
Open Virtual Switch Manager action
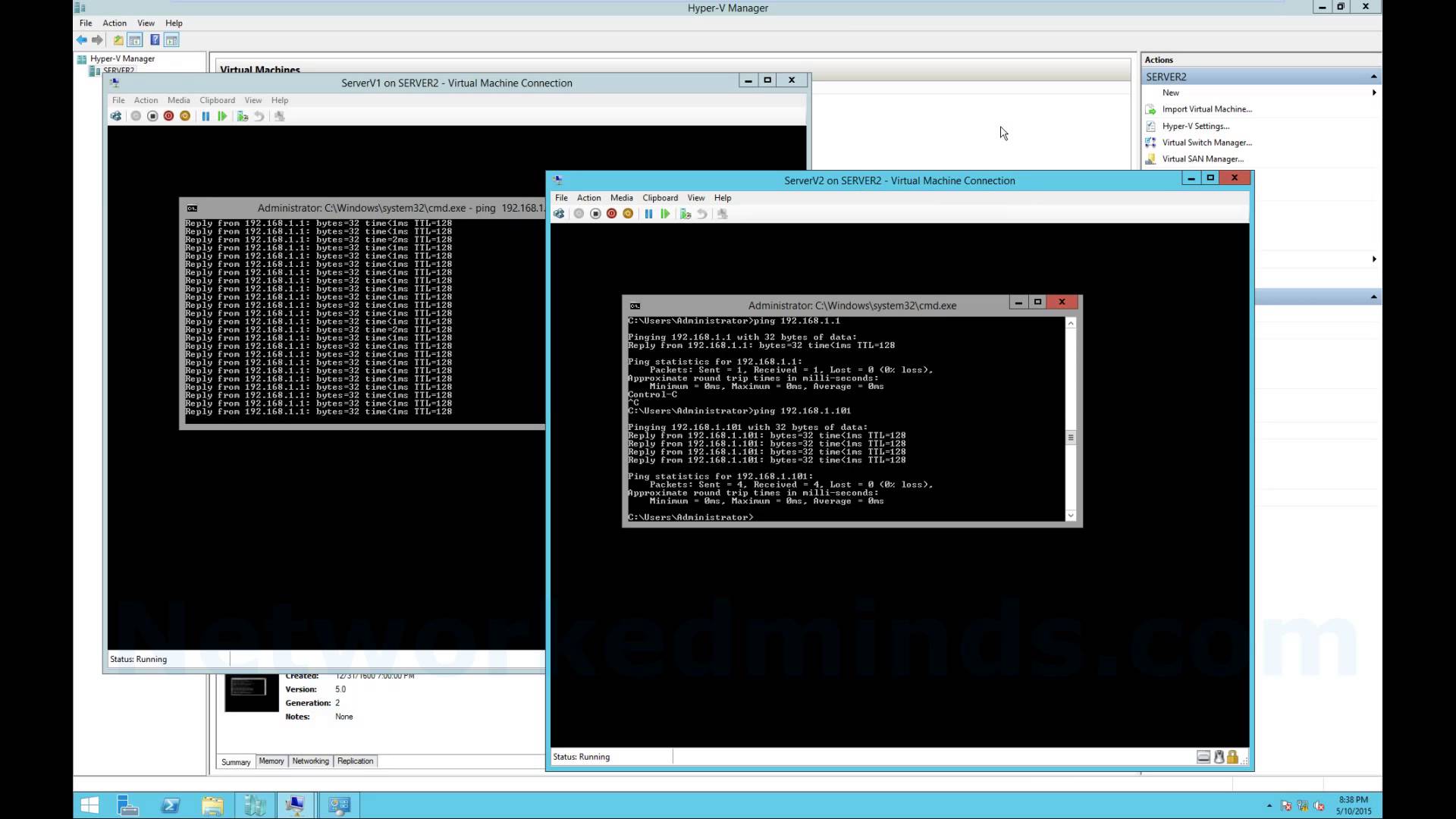coord(1207,143)
